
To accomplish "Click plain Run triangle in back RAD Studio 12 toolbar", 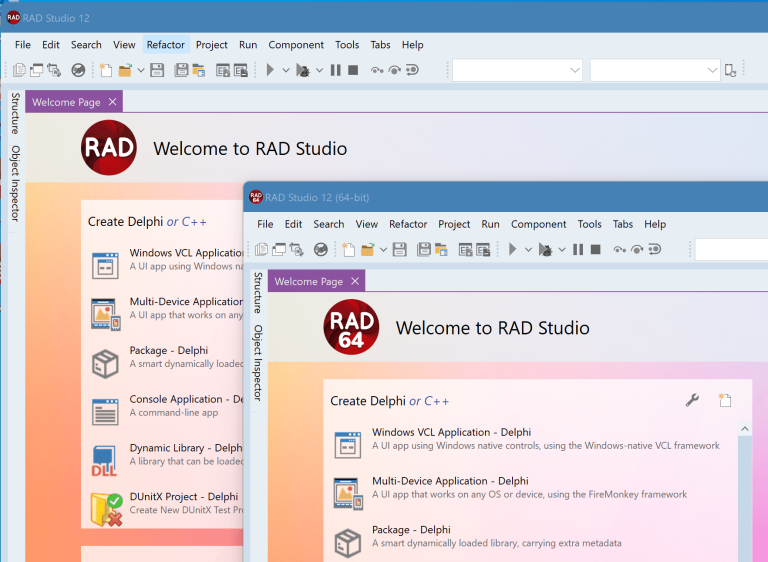I will [270, 70].
